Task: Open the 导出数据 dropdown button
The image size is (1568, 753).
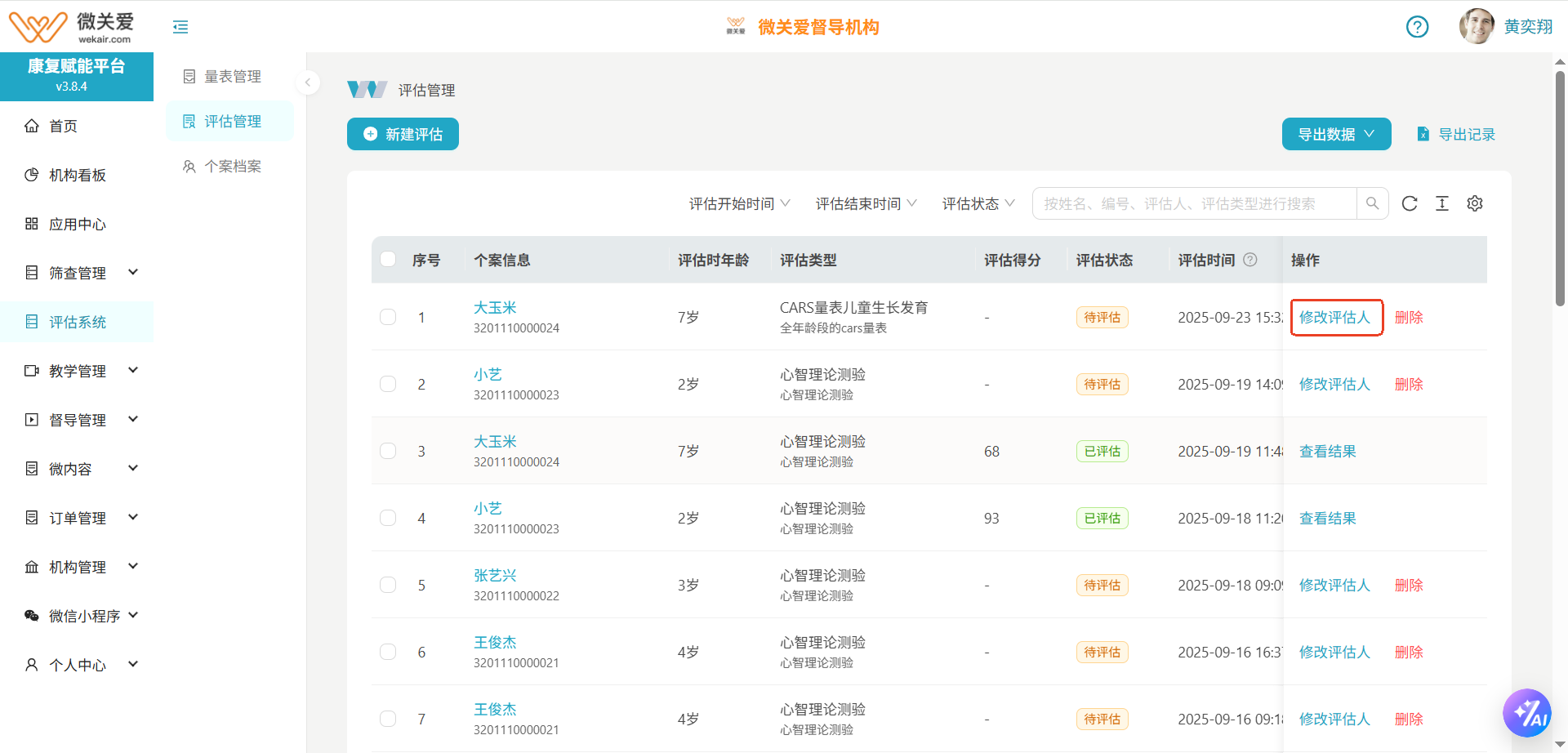Action: 1336,134
